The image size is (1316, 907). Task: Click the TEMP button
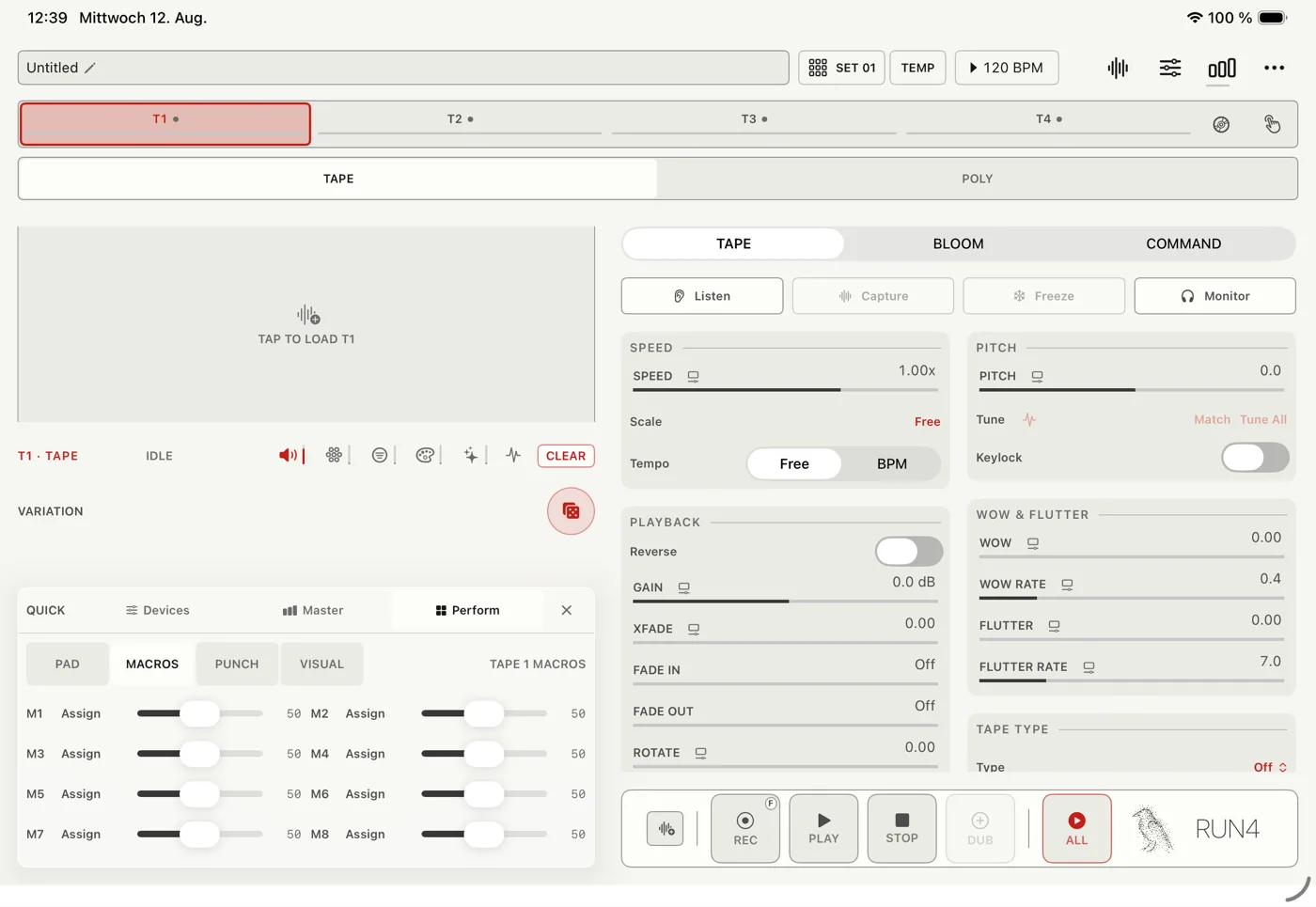917,68
